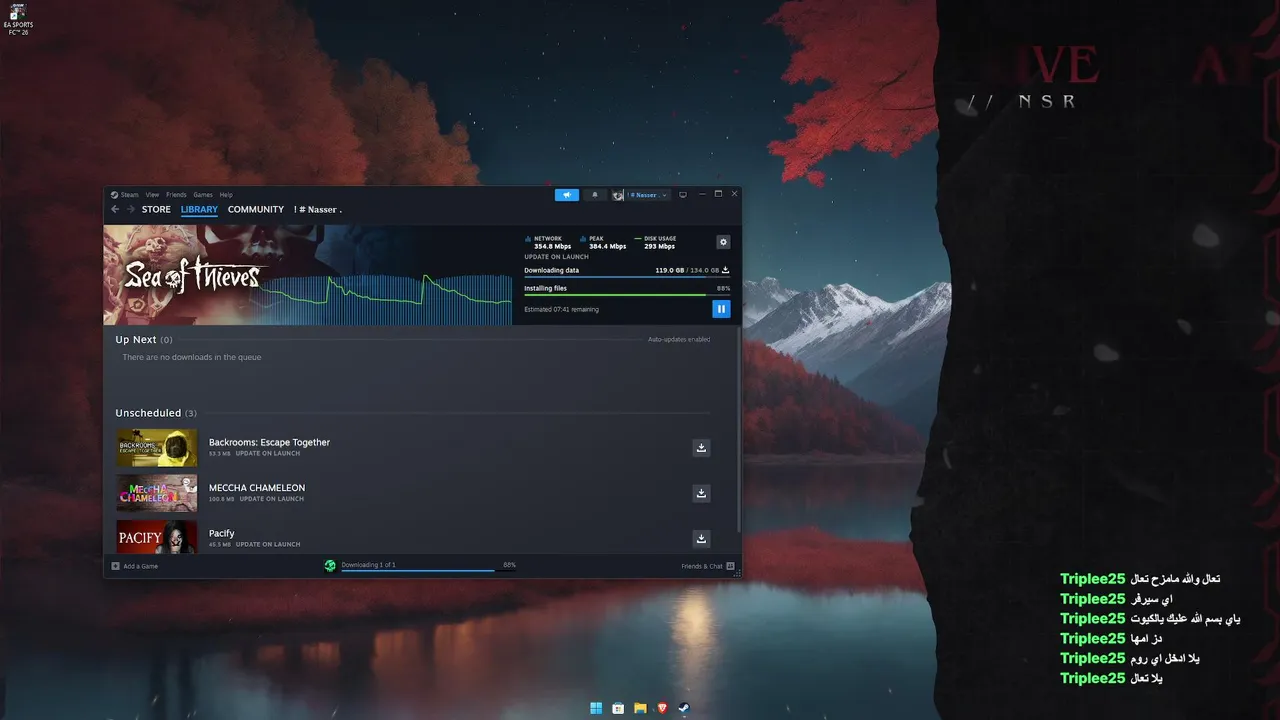Open the Help menu
1280x720 pixels.
[x=226, y=195]
